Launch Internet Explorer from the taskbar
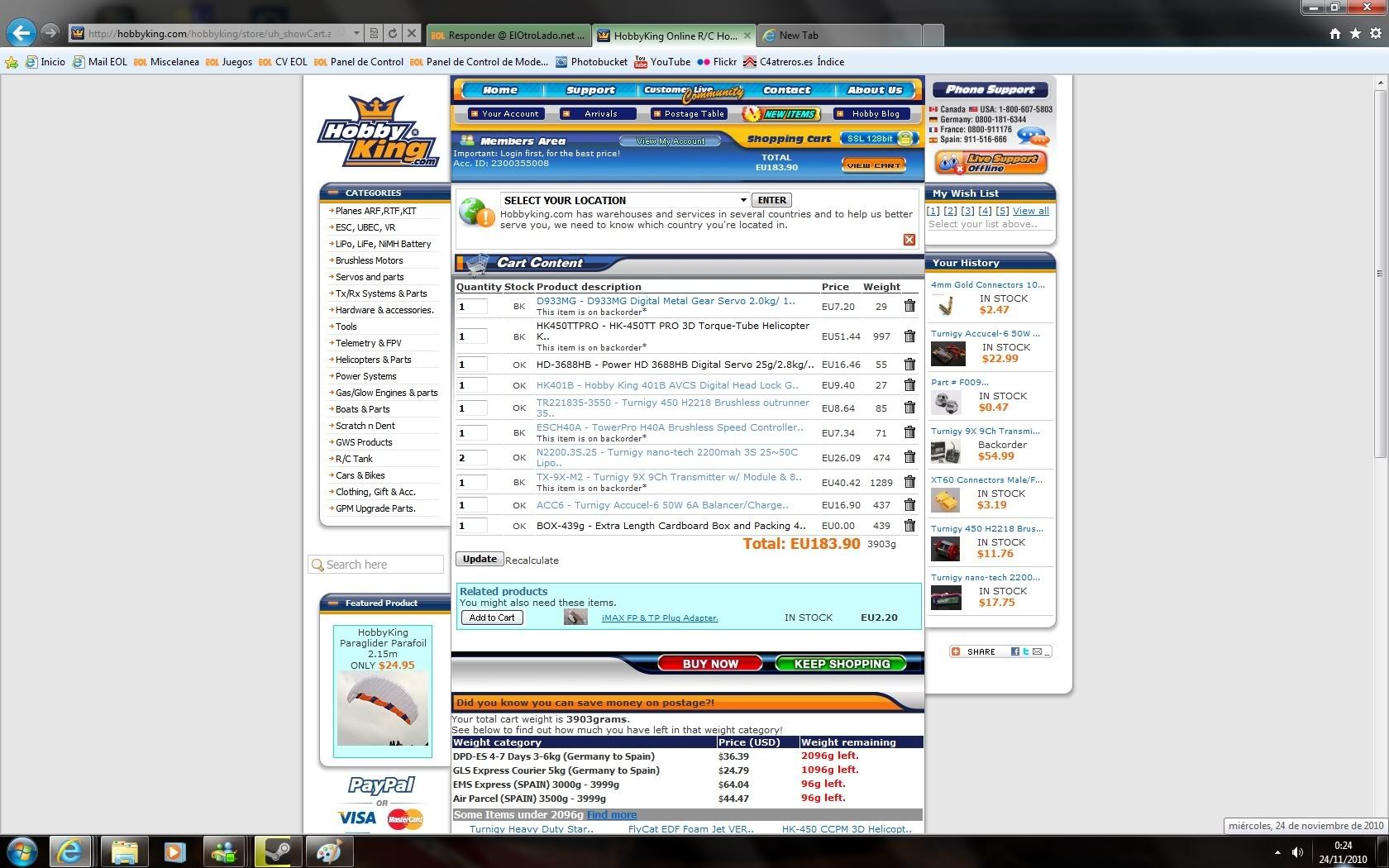The width and height of the screenshot is (1389, 868). pyautogui.click(x=70, y=851)
